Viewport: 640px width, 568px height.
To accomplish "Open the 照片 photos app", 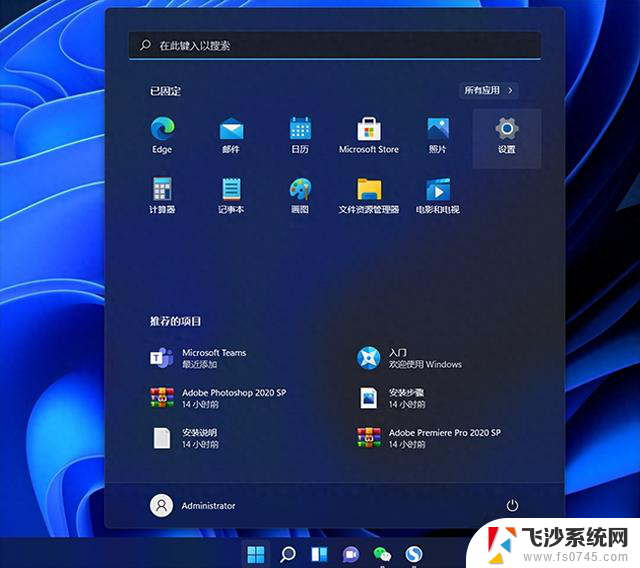I will click(438, 135).
